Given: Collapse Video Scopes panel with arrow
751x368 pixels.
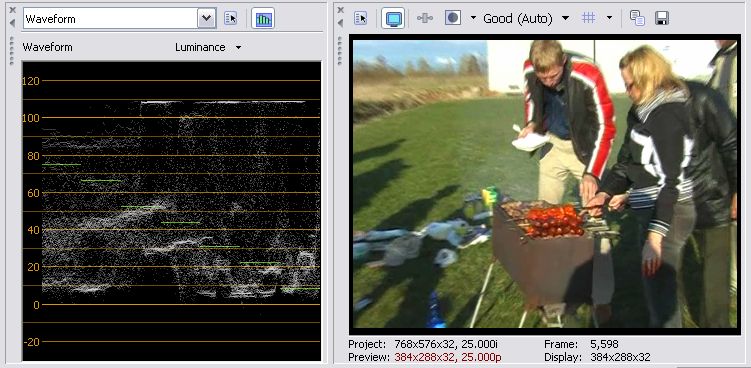Looking at the screenshot, I should point(12,23).
